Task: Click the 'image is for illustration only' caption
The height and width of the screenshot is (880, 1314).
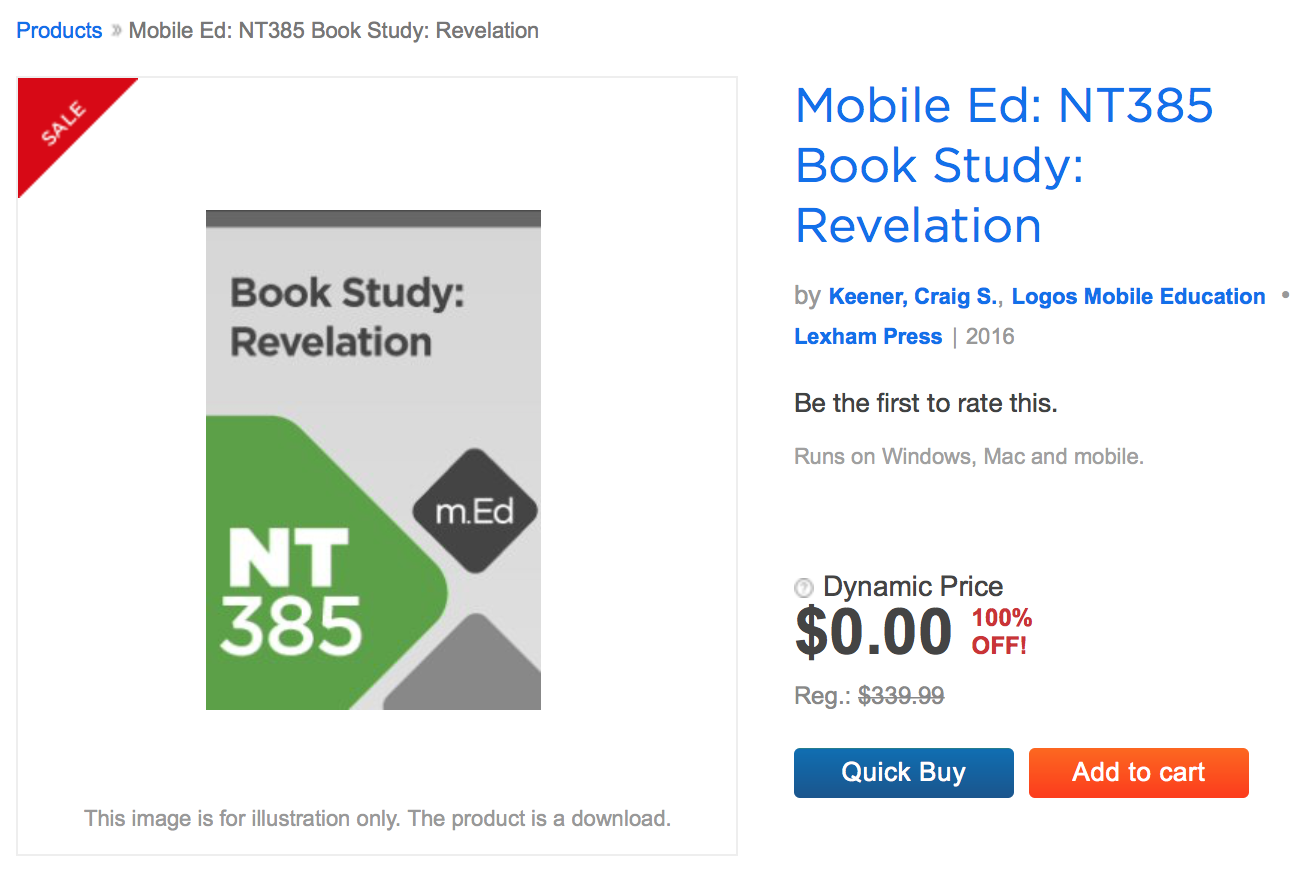Action: coord(377,819)
